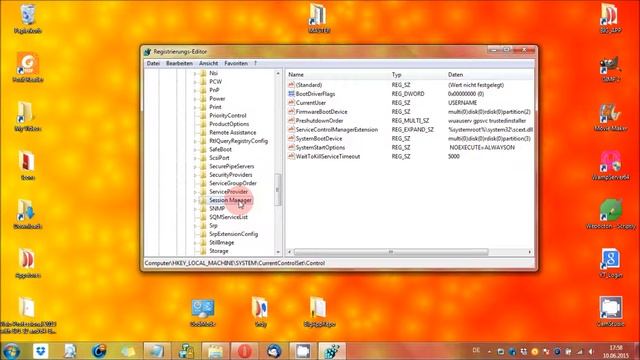Select the RtlQueryRegistryConfig key
This screenshot has width=640, height=360.
[238, 141]
